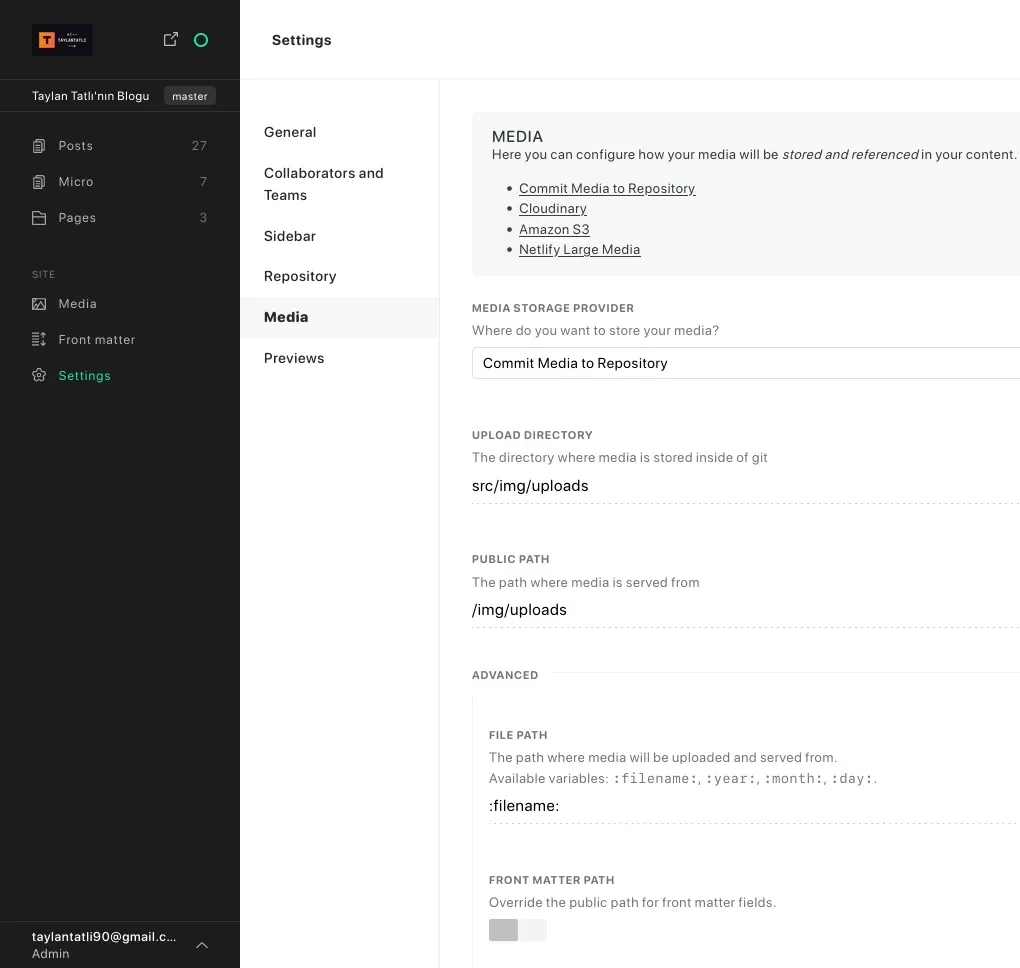This screenshot has width=1020, height=968.
Task: Toggle the Front Matter Path switch
Action: tap(517, 930)
